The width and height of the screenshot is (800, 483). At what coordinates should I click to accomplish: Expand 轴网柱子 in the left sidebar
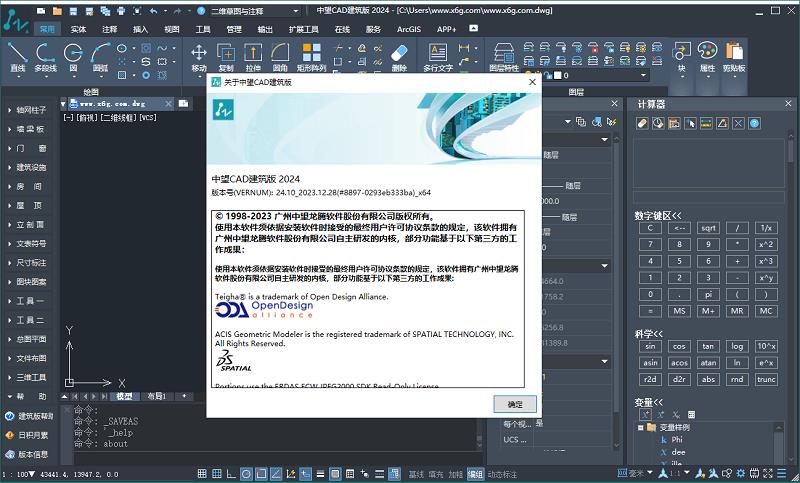tap(27, 110)
